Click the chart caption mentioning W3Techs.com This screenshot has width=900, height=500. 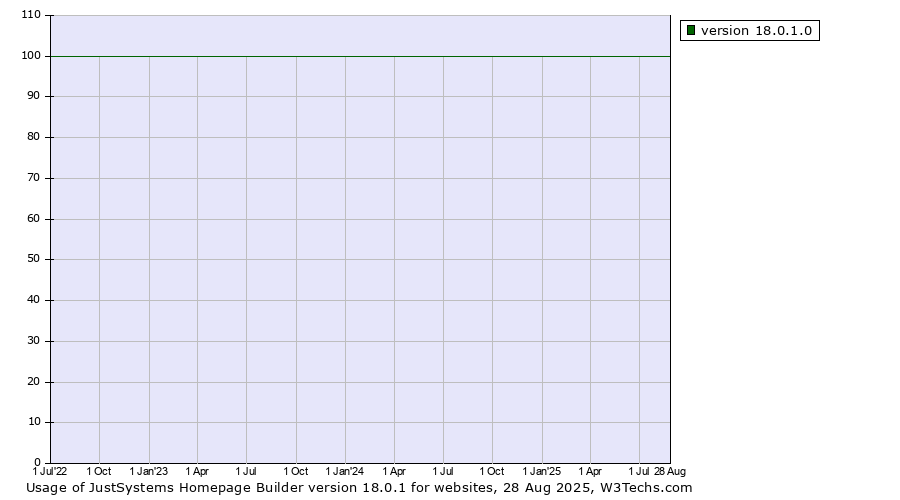359,487
